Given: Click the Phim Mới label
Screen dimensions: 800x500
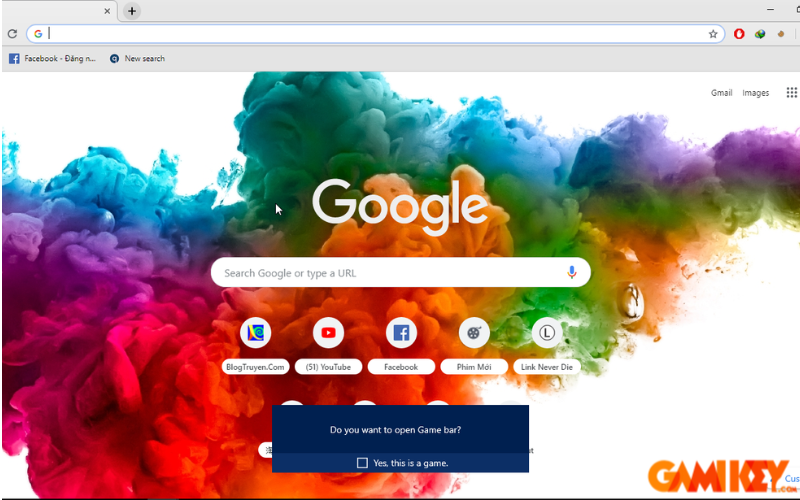Looking at the screenshot, I should tap(474, 367).
